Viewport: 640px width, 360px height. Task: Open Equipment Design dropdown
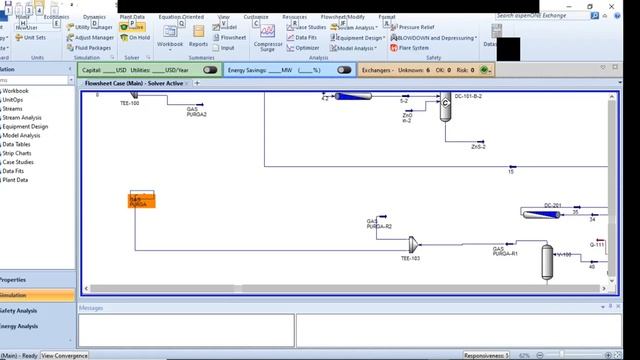pyautogui.click(x=358, y=38)
